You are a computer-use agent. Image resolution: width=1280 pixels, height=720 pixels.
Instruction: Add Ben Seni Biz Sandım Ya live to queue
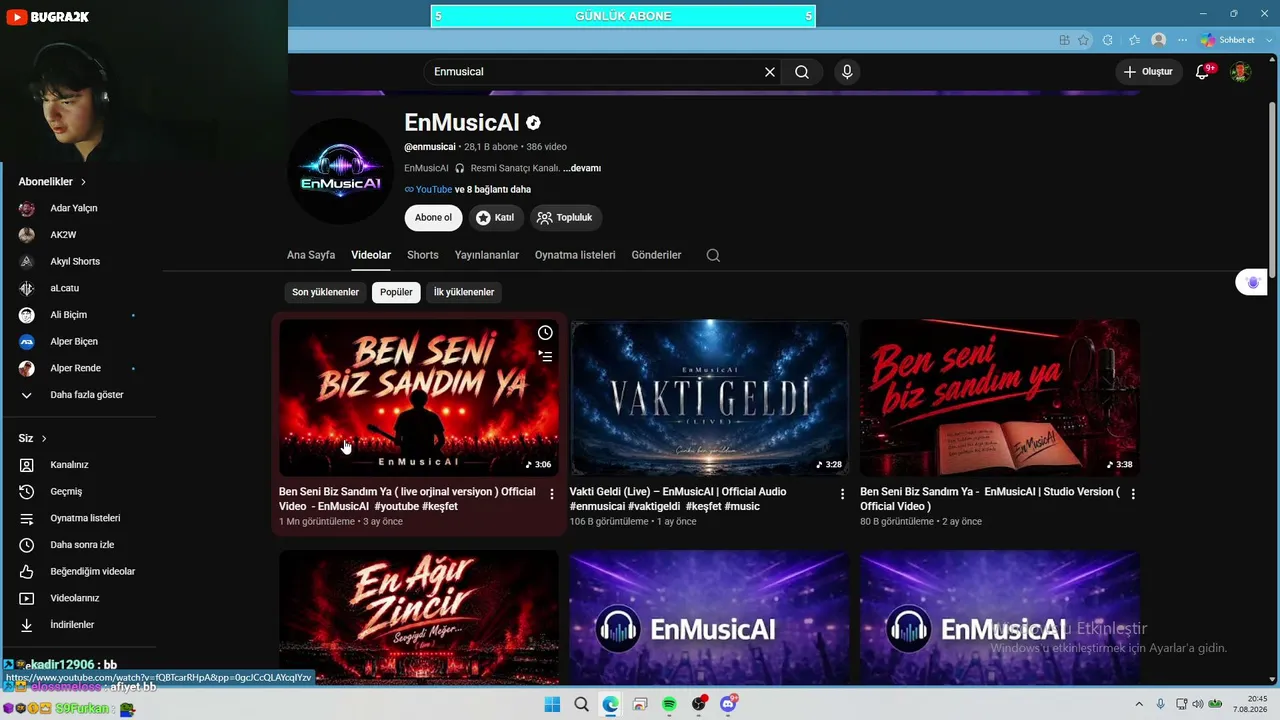pyautogui.click(x=545, y=356)
